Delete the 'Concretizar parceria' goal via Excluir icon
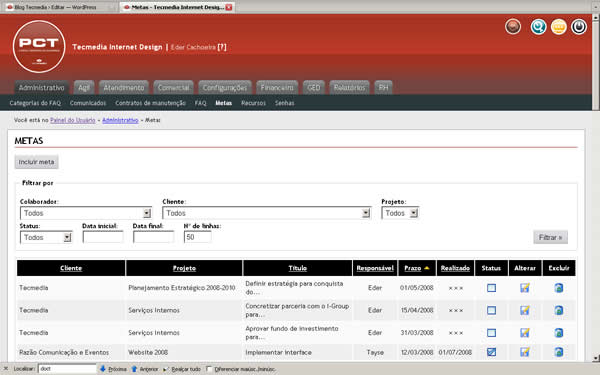Screen dimensions: 600x375 (559, 310)
